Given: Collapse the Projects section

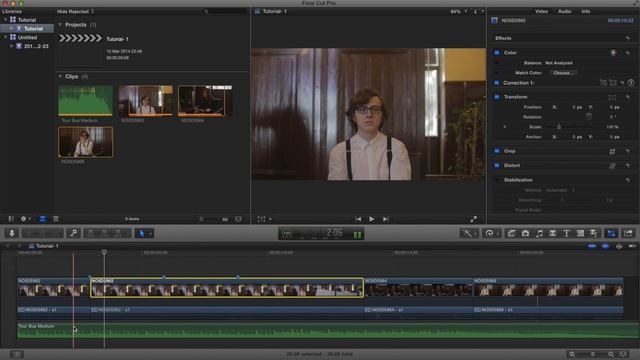Looking at the screenshot, I should [x=60, y=25].
